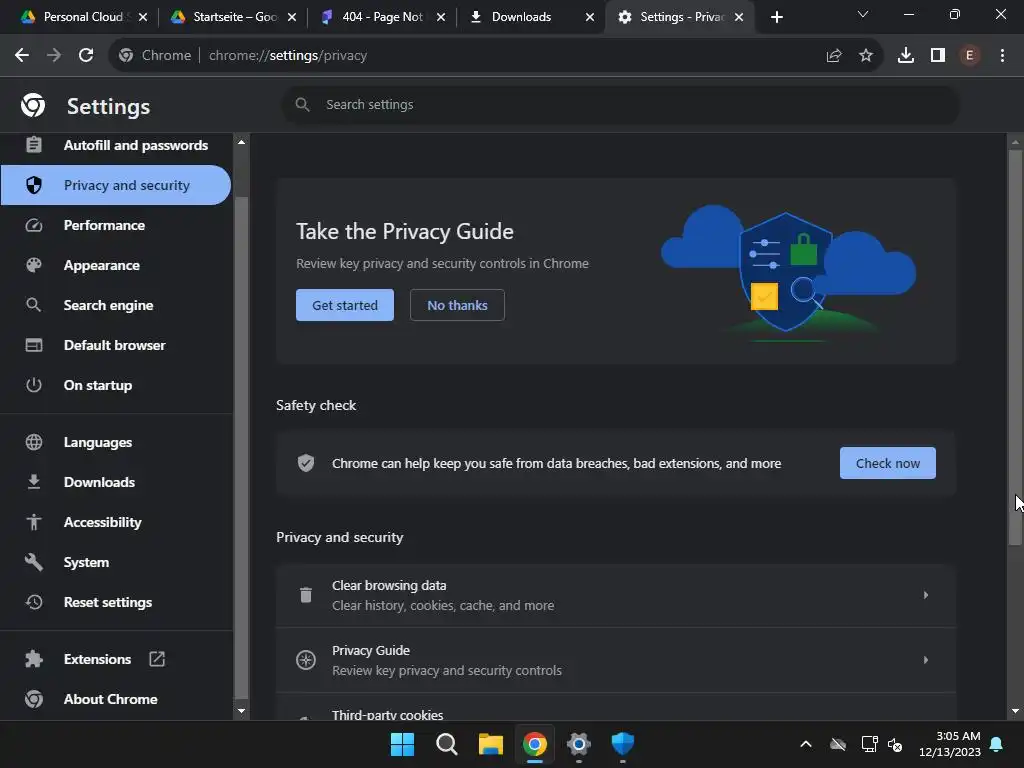This screenshot has height=768, width=1024.
Task: Click sidebar scroll-up arrow
Action: (241, 142)
